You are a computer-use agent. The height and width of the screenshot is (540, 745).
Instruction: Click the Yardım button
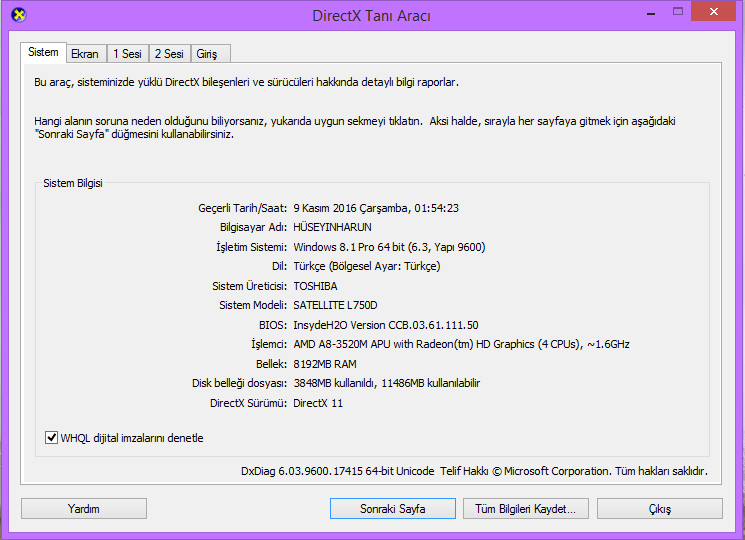pyautogui.click(x=84, y=509)
